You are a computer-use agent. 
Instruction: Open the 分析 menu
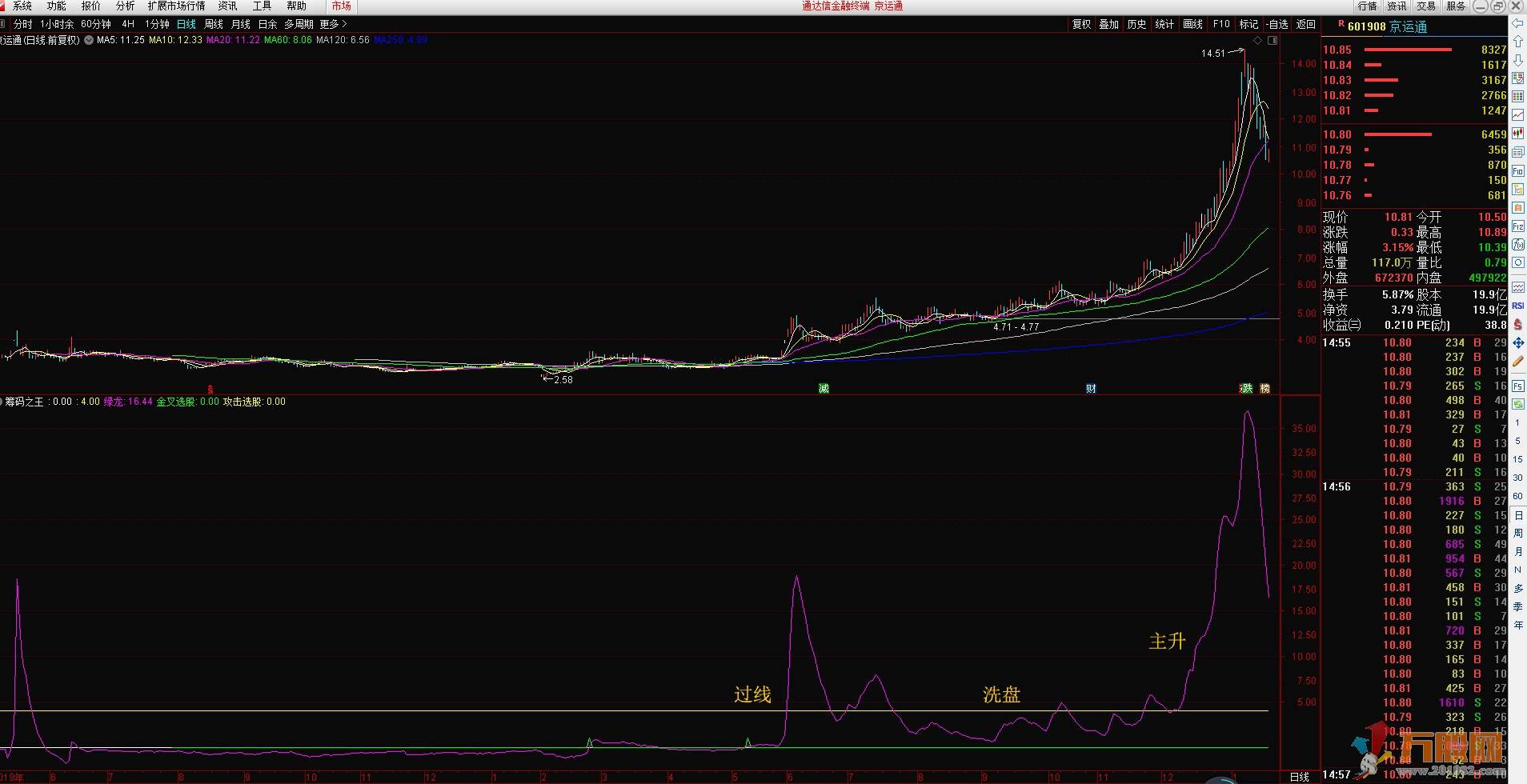[x=126, y=6]
